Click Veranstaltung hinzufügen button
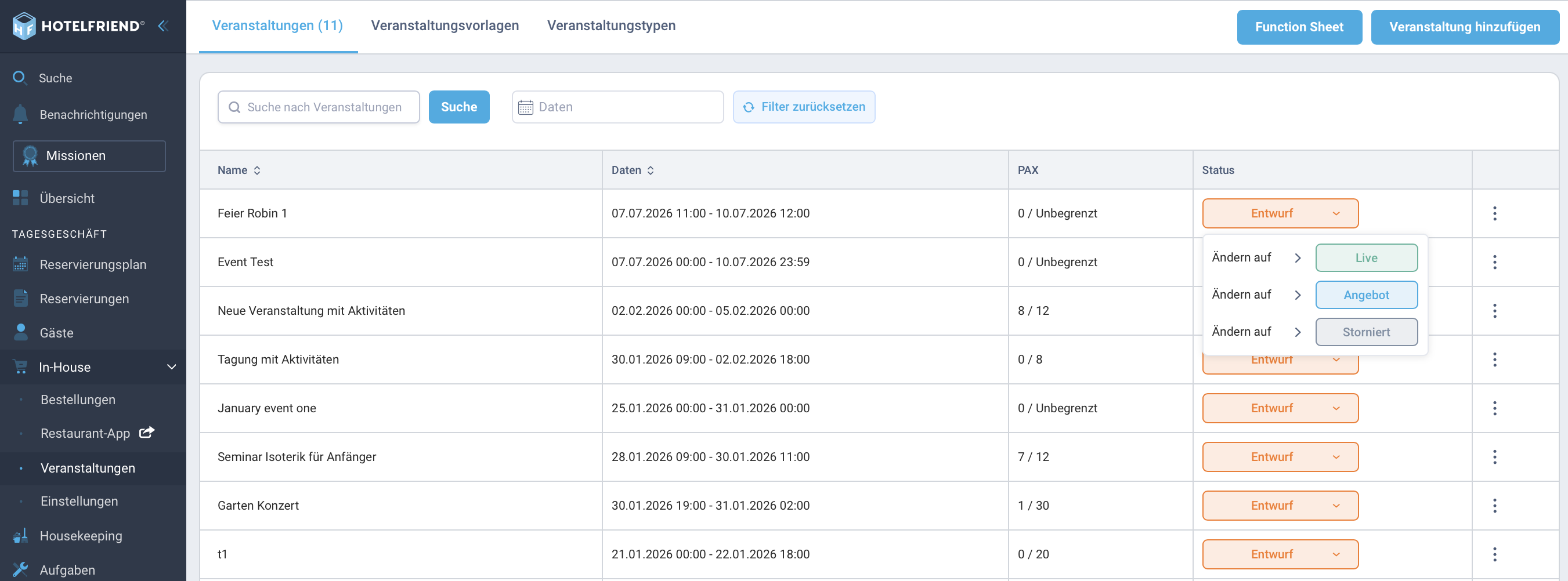The width and height of the screenshot is (1568, 581). point(1465,27)
